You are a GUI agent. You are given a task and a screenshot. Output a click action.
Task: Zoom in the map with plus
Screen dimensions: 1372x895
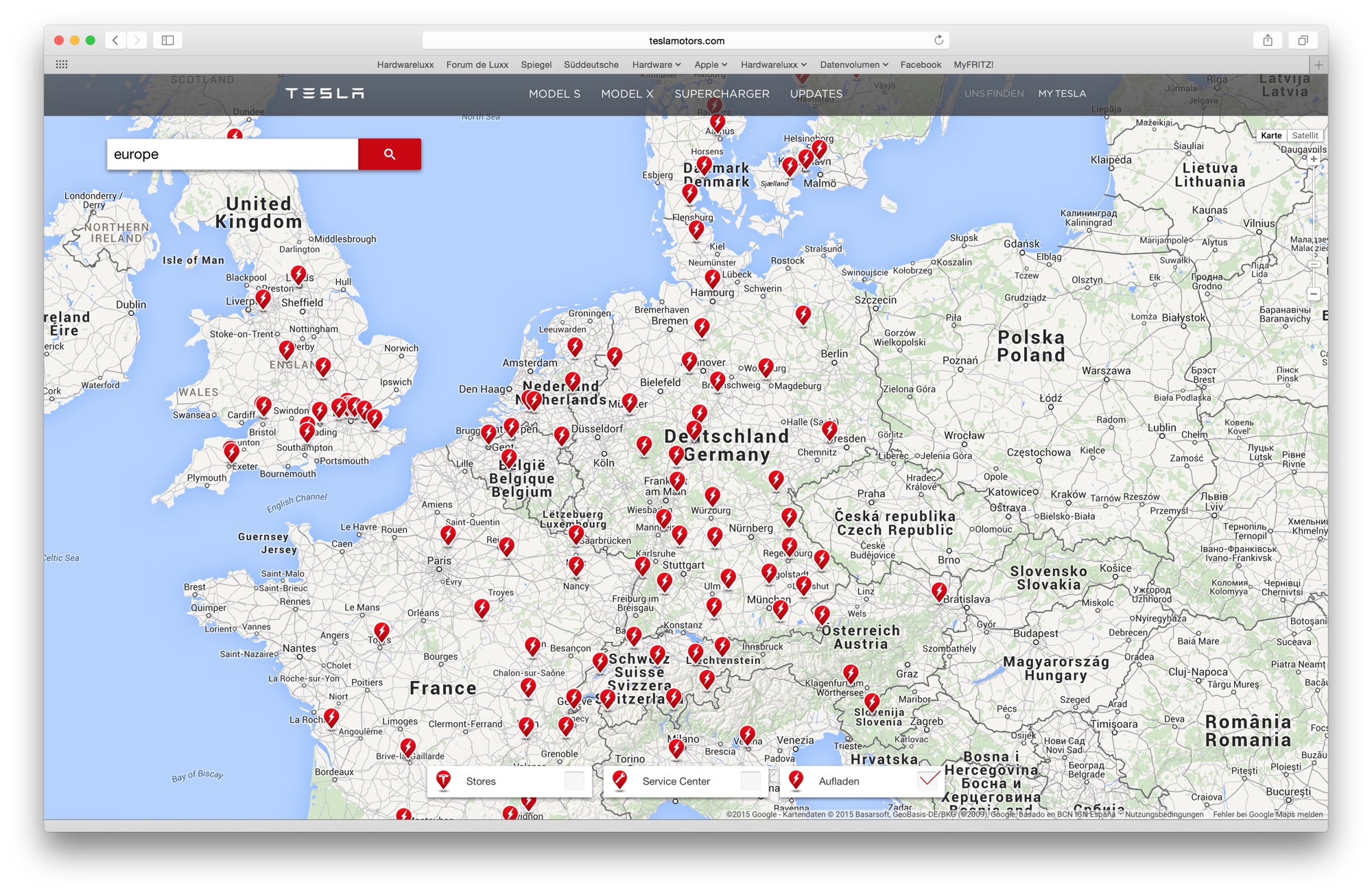pyautogui.click(x=1314, y=159)
